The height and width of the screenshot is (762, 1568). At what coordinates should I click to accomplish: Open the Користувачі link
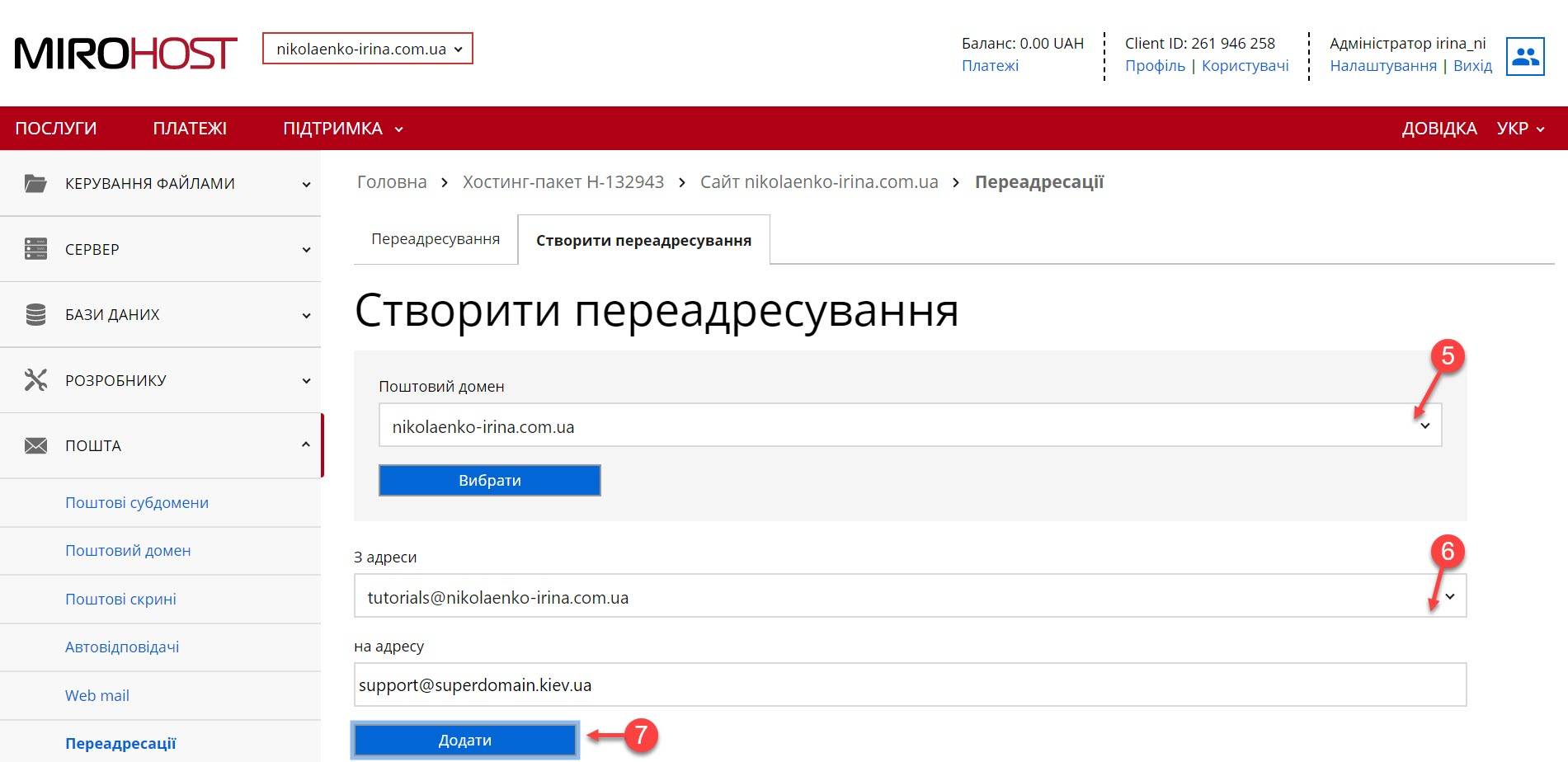(1245, 66)
